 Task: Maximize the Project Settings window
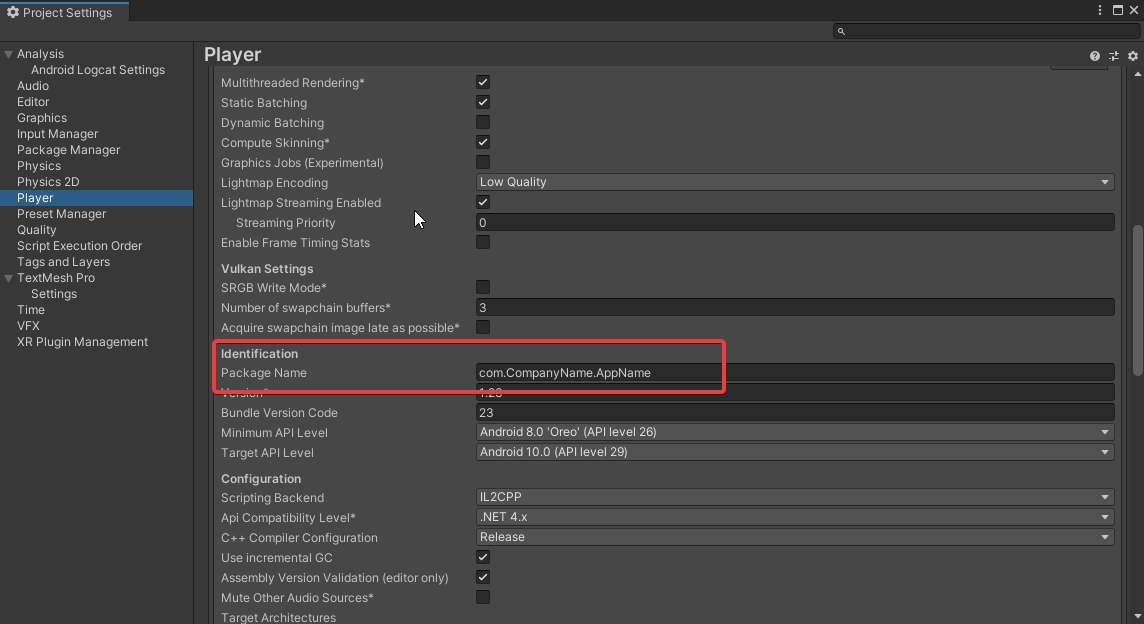tap(1118, 11)
